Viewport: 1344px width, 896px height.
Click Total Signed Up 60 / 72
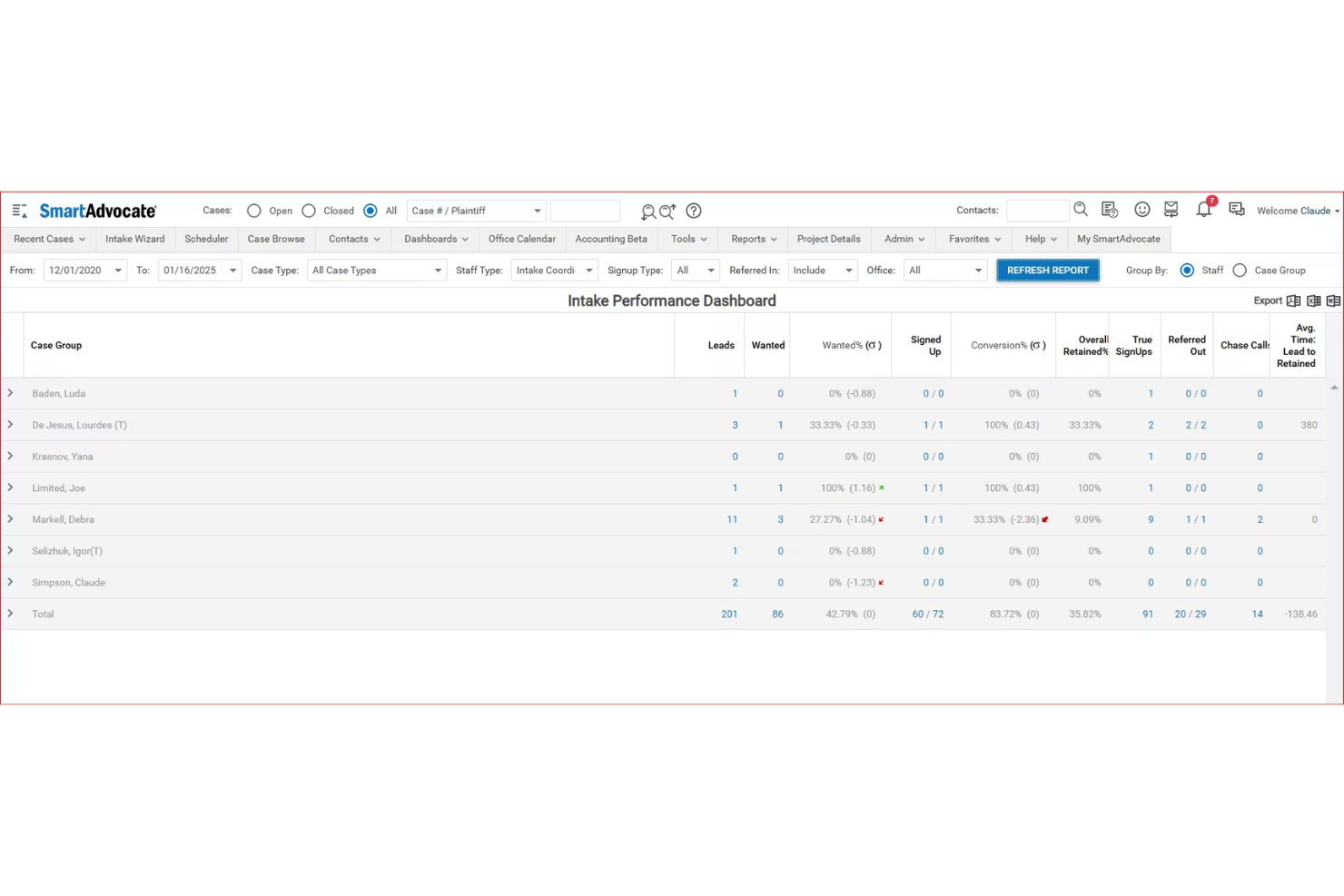tap(928, 614)
